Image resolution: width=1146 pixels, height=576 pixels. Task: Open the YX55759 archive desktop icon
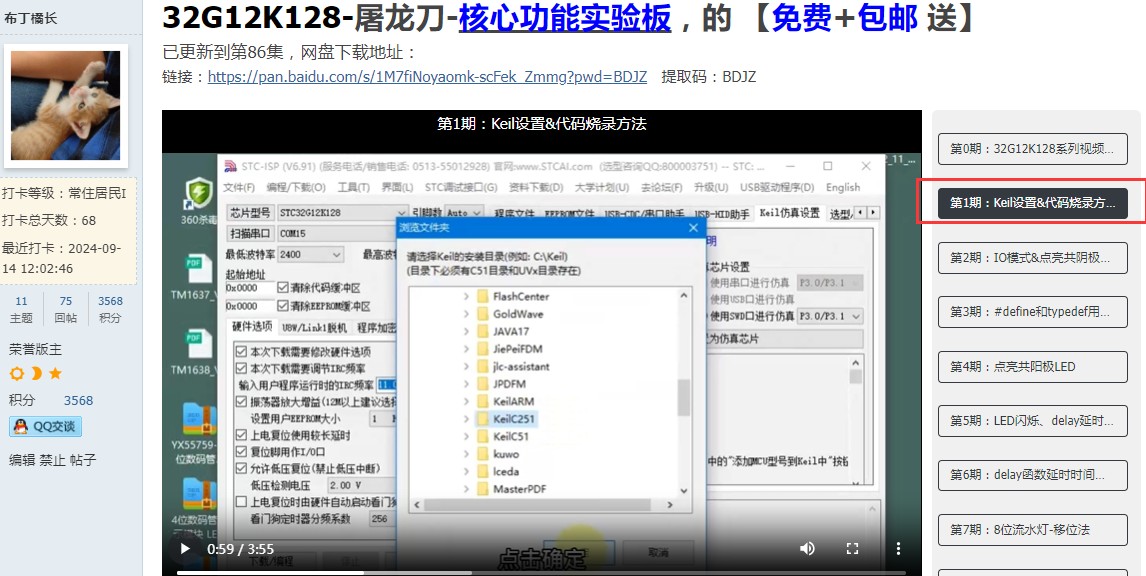[197, 420]
